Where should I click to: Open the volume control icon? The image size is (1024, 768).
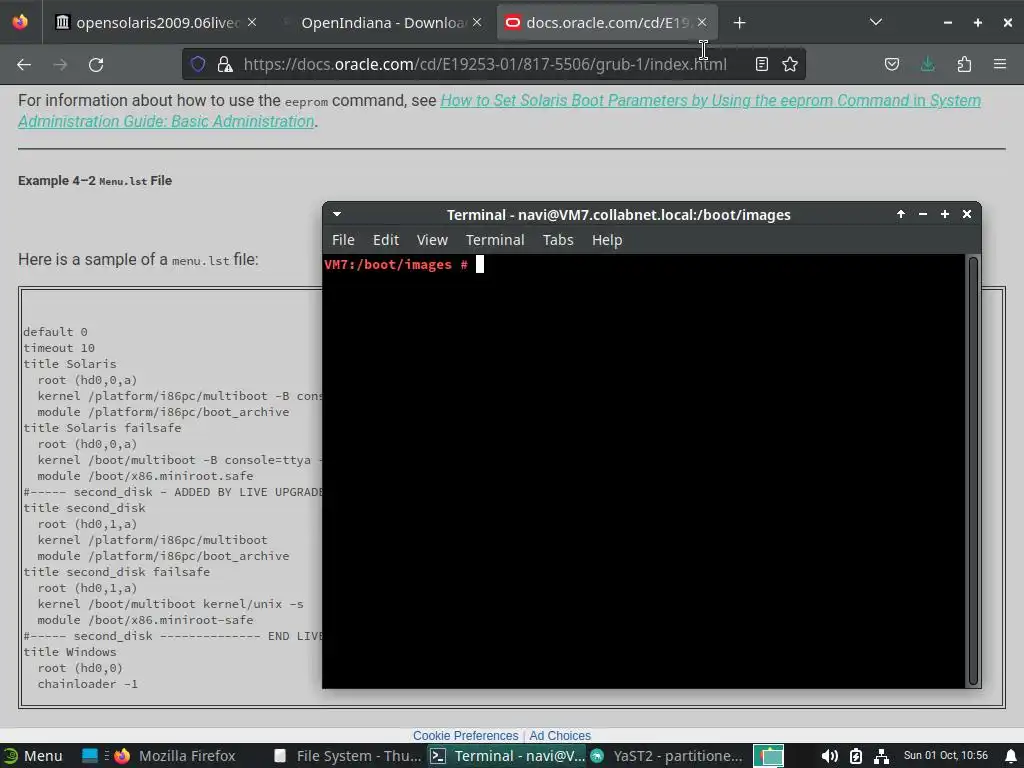pos(829,756)
